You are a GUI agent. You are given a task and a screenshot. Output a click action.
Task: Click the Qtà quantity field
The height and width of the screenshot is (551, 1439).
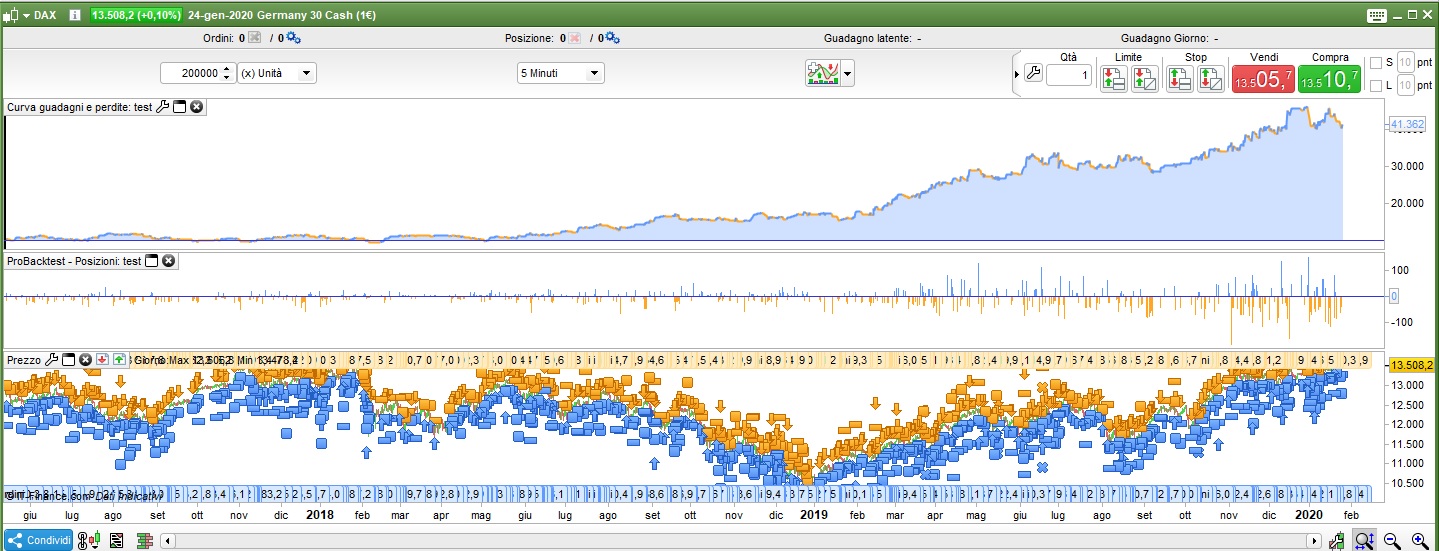coord(1069,75)
